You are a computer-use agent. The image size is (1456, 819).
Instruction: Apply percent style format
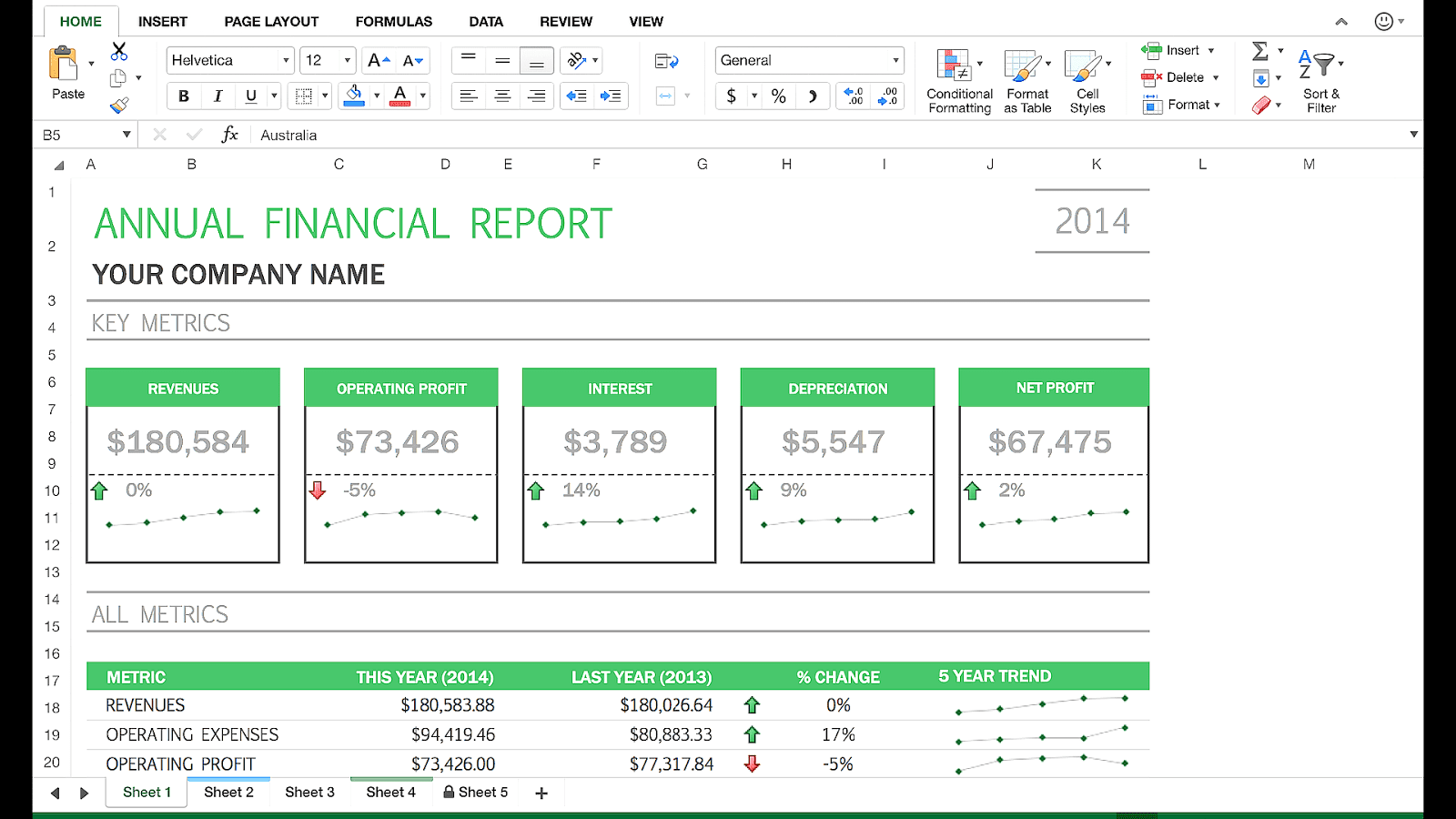coord(779,96)
